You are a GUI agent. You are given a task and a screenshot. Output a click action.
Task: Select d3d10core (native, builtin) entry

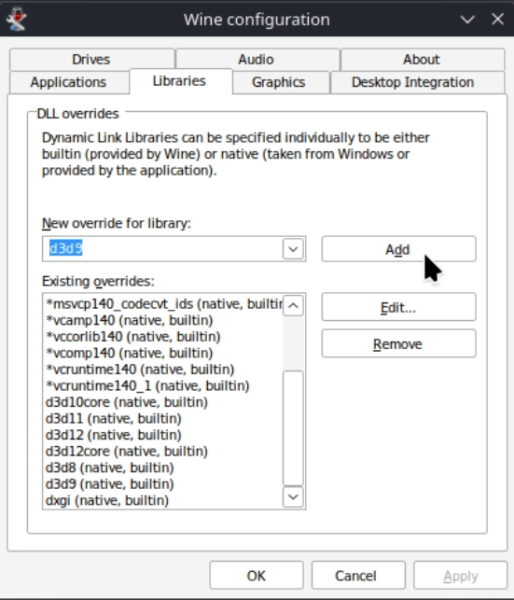(x=163, y=402)
